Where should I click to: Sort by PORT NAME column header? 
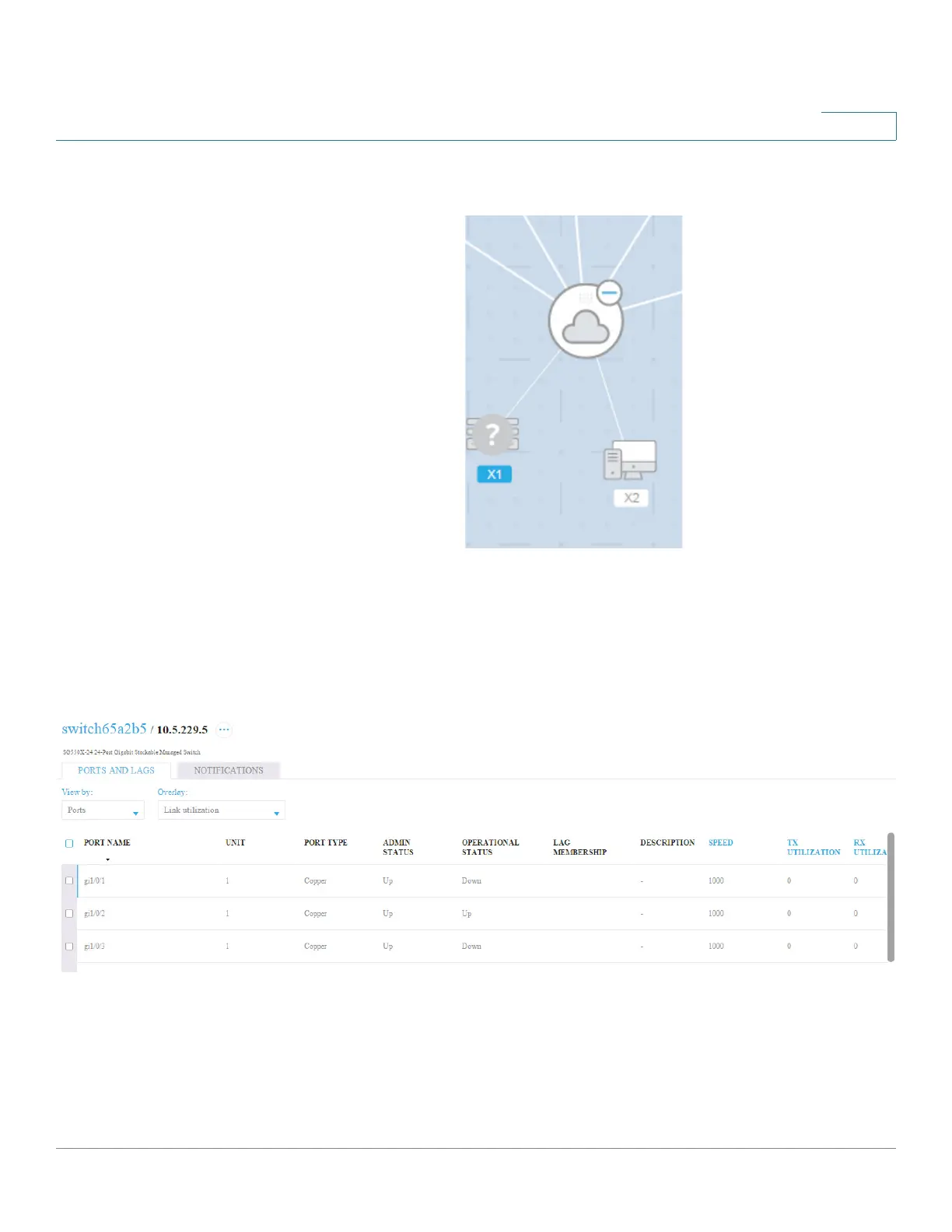[107, 843]
